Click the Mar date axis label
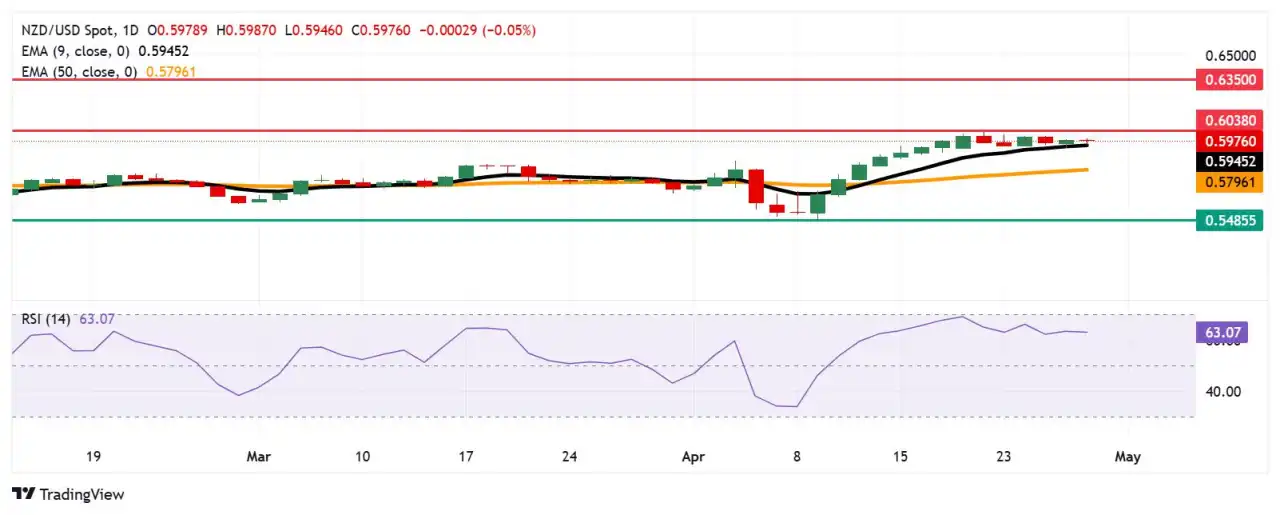 [258, 456]
